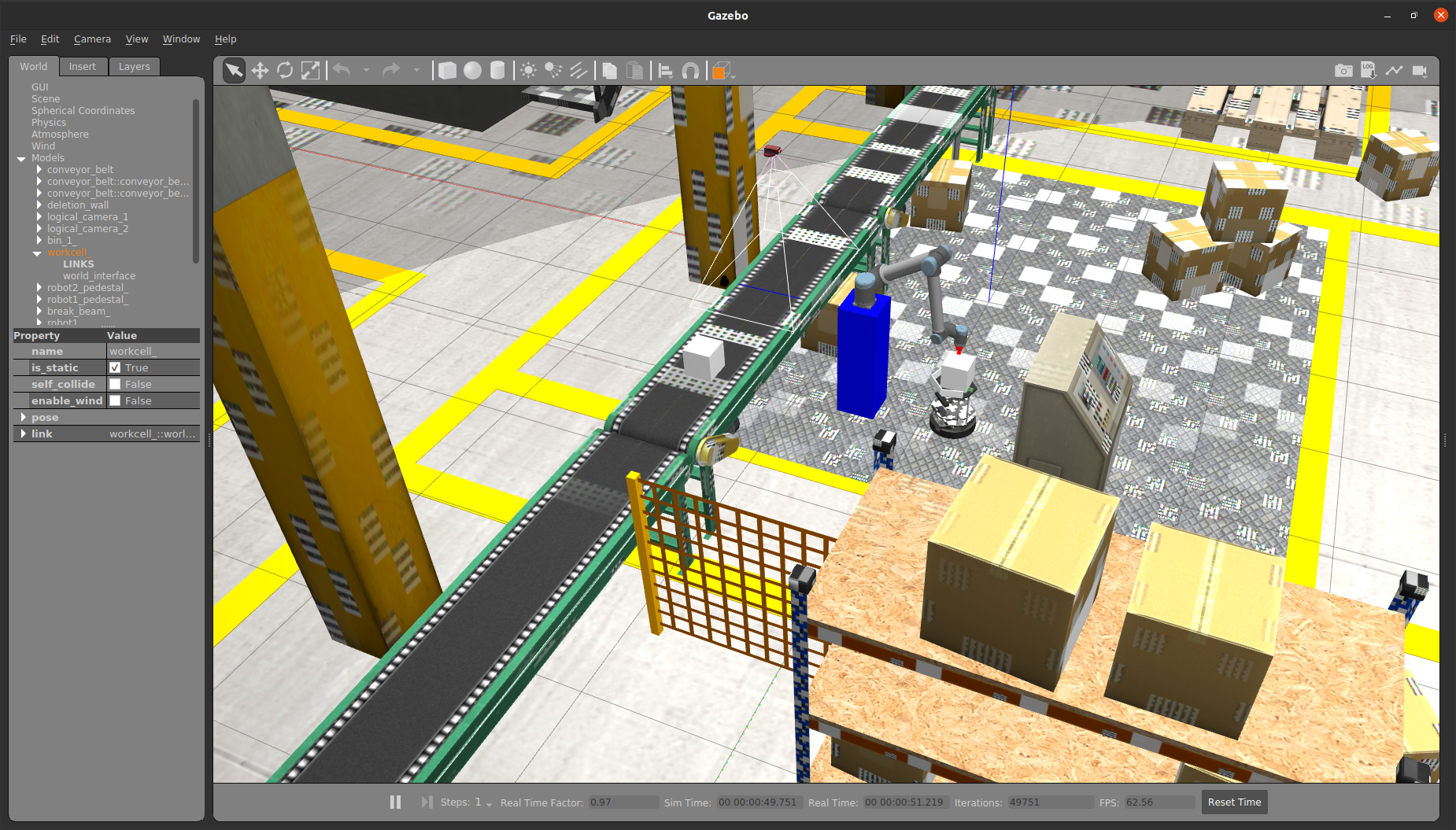Add a point light
The height and width of the screenshot is (830, 1456).
[528, 71]
